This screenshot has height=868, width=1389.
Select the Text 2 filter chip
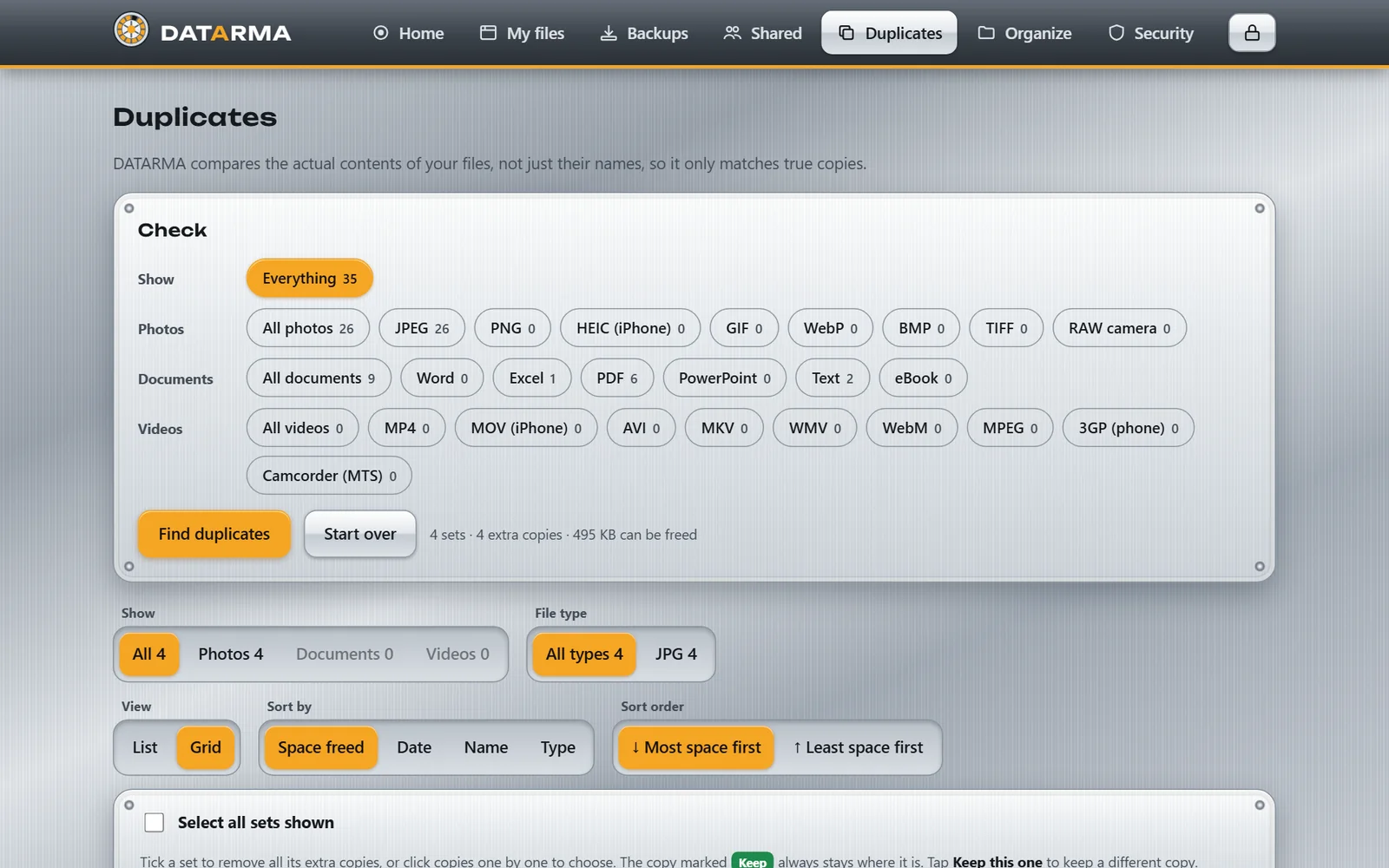pos(833,378)
